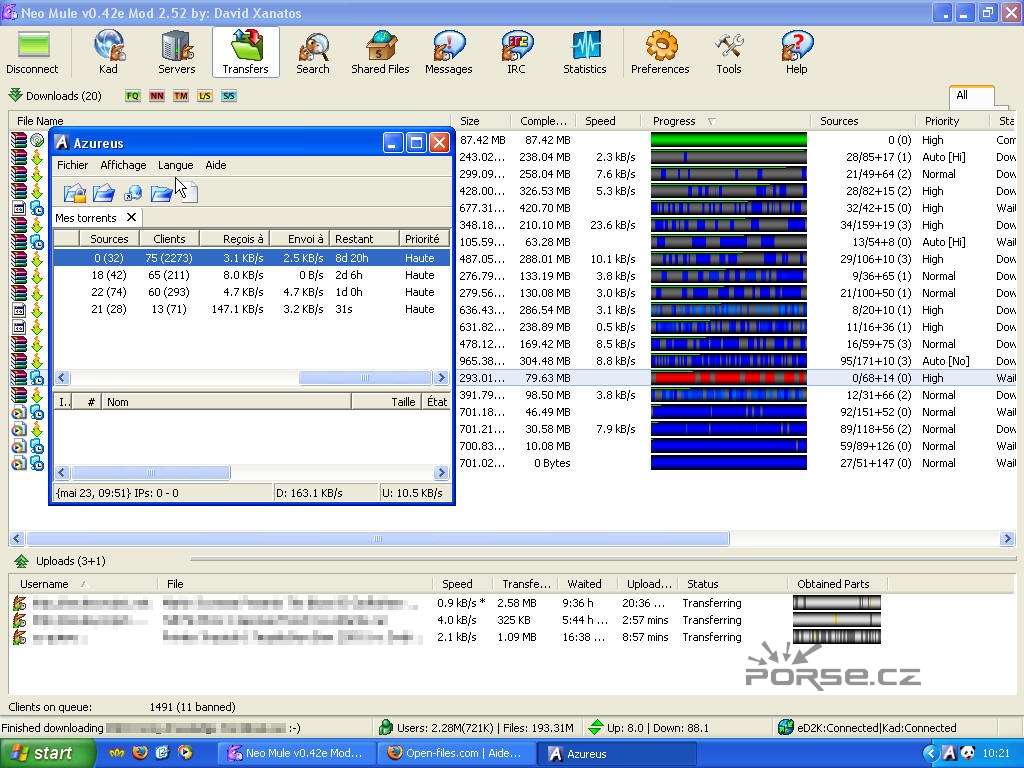1024x768 pixels.
Task: Click right scroll arrow of the downloads list
Action: click(x=1007, y=539)
